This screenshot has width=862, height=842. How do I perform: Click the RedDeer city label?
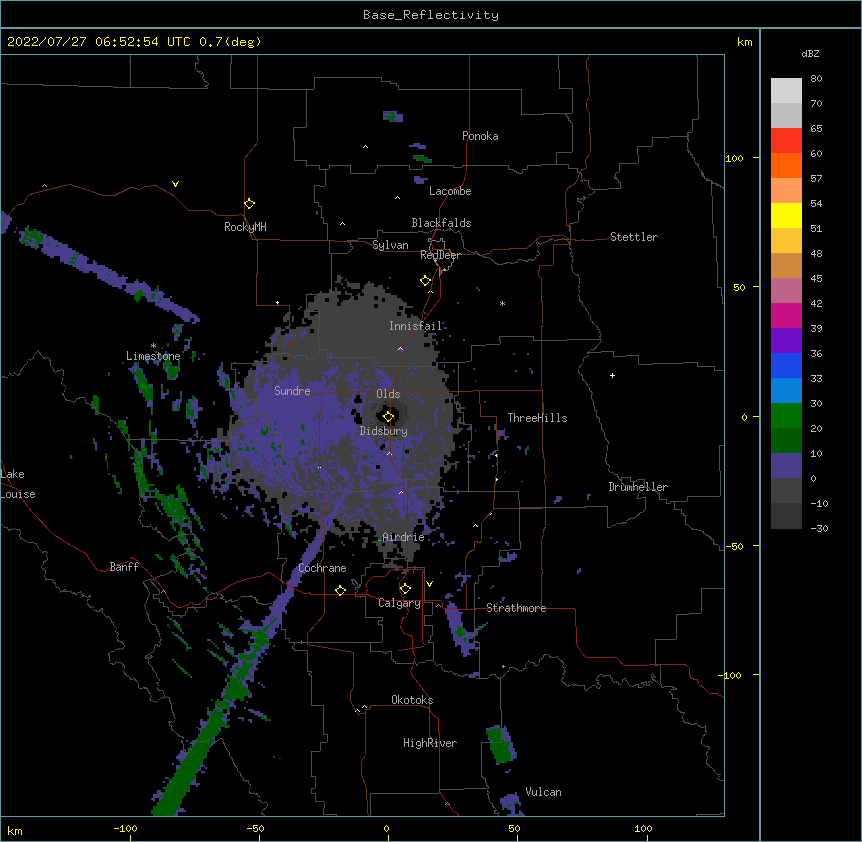(x=440, y=255)
